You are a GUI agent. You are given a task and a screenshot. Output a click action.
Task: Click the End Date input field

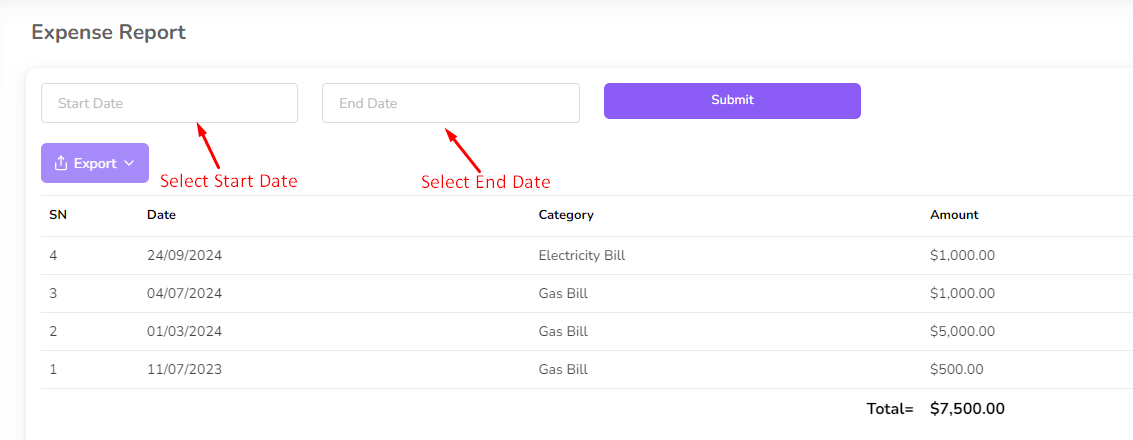click(x=450, y=103)
